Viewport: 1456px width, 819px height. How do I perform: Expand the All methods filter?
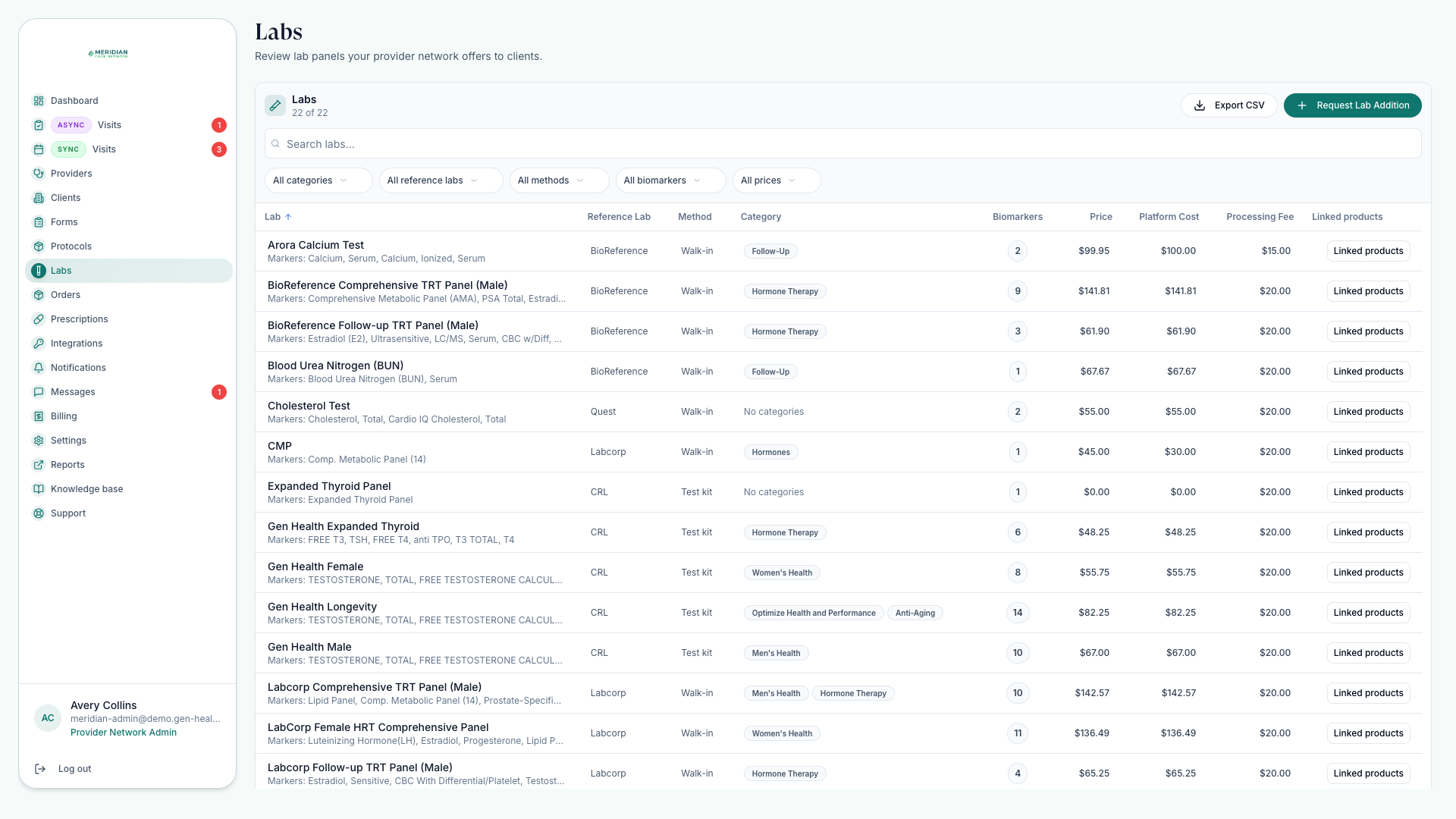559,180
